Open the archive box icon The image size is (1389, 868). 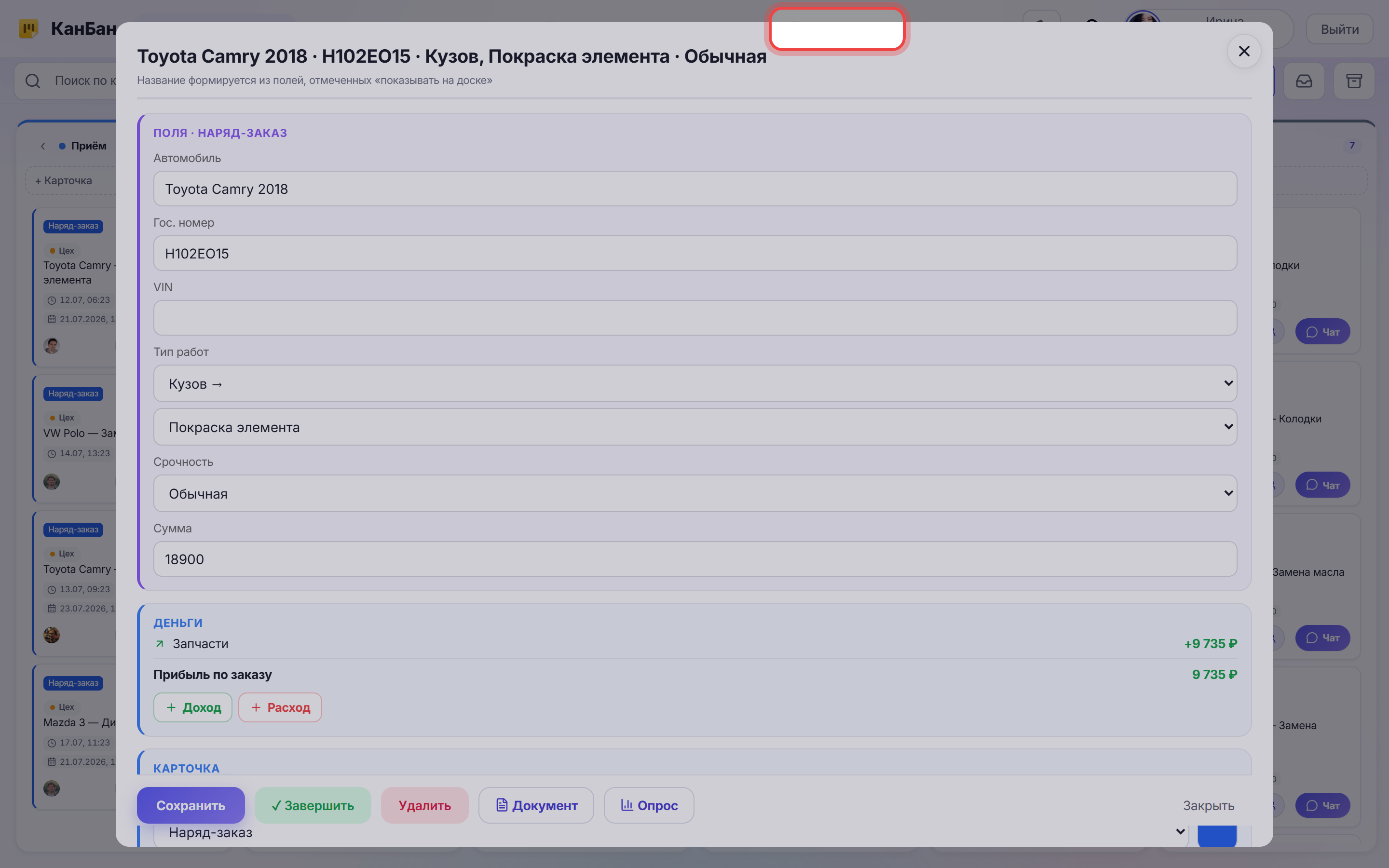(1354, 81)
